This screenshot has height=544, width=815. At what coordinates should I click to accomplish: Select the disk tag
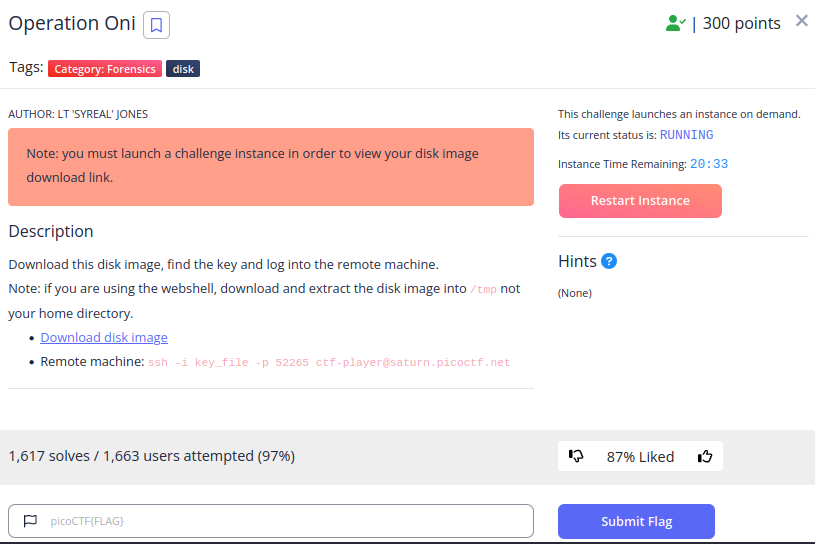(x=183, y=69)
